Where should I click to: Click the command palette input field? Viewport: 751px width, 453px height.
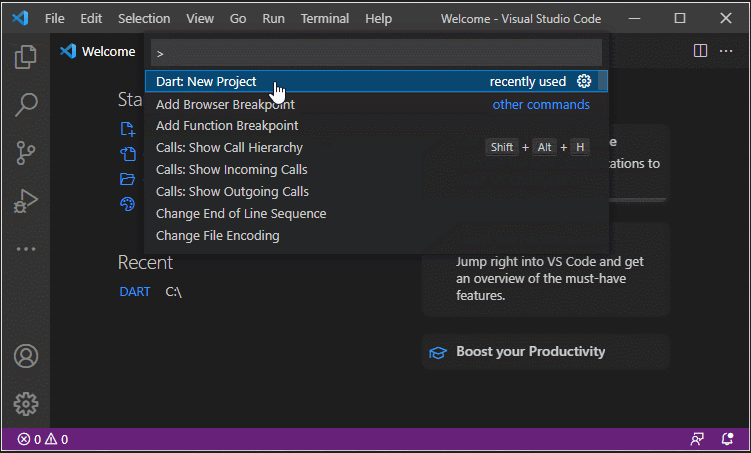pos(376,53)
